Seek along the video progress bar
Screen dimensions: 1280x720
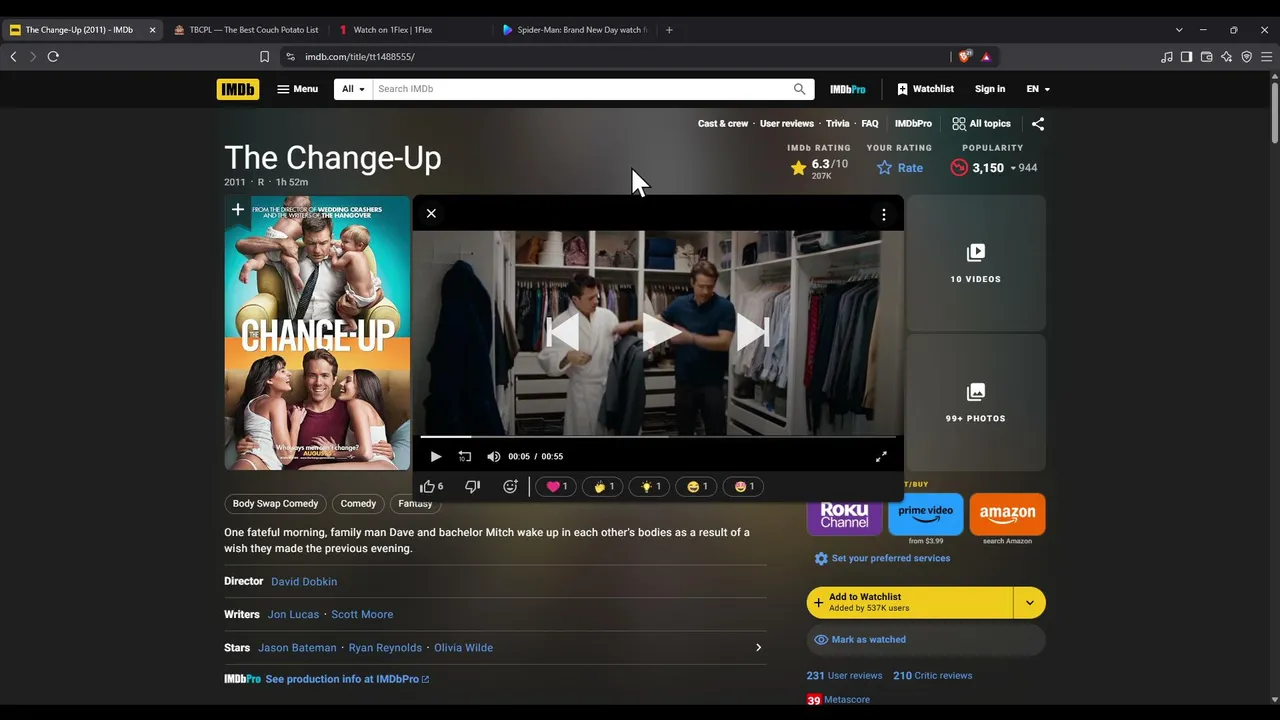pos(658,437)
